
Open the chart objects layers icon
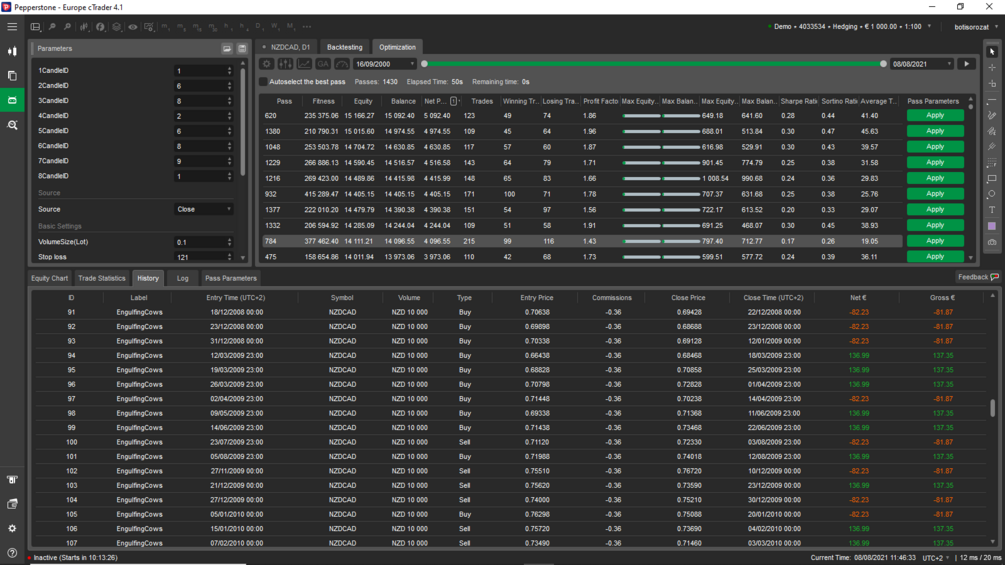click(x=117, y=27)
